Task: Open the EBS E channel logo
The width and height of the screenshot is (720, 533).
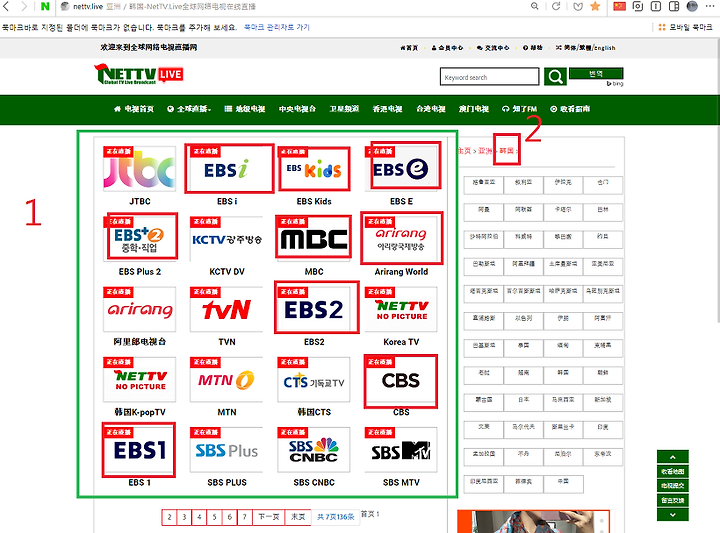Action: (x=401, y=168)
